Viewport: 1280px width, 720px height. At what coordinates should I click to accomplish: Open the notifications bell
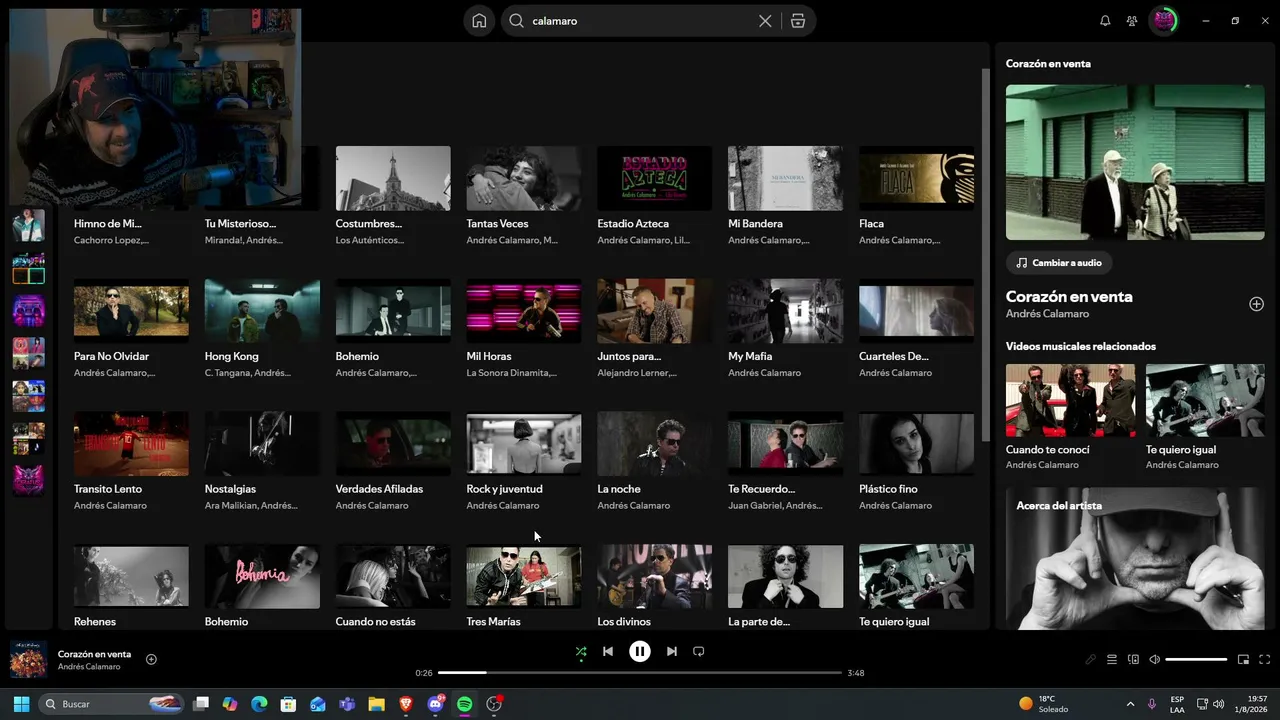[x=1105, y=21]
